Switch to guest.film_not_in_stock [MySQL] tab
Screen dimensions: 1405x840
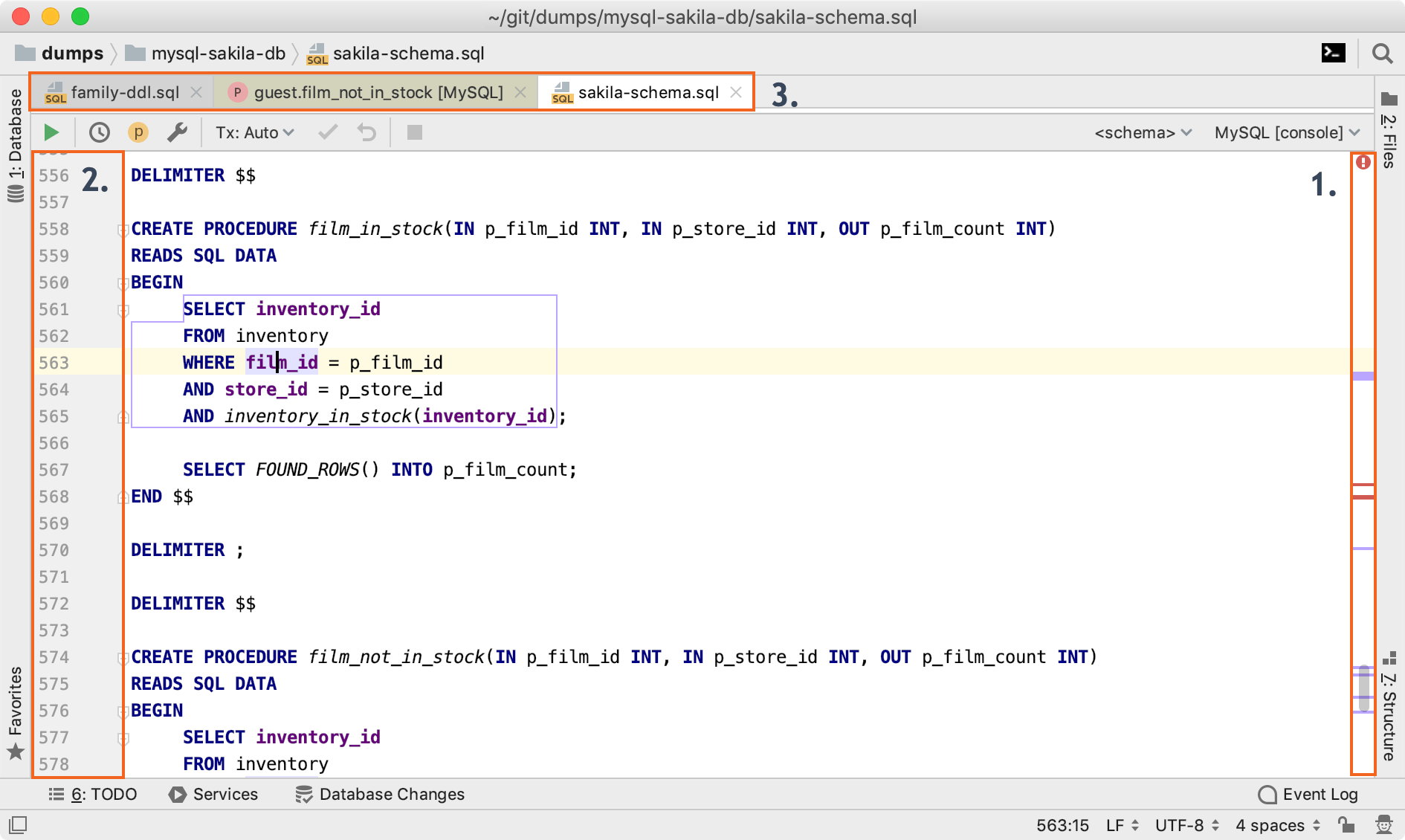tap(378, 92)
